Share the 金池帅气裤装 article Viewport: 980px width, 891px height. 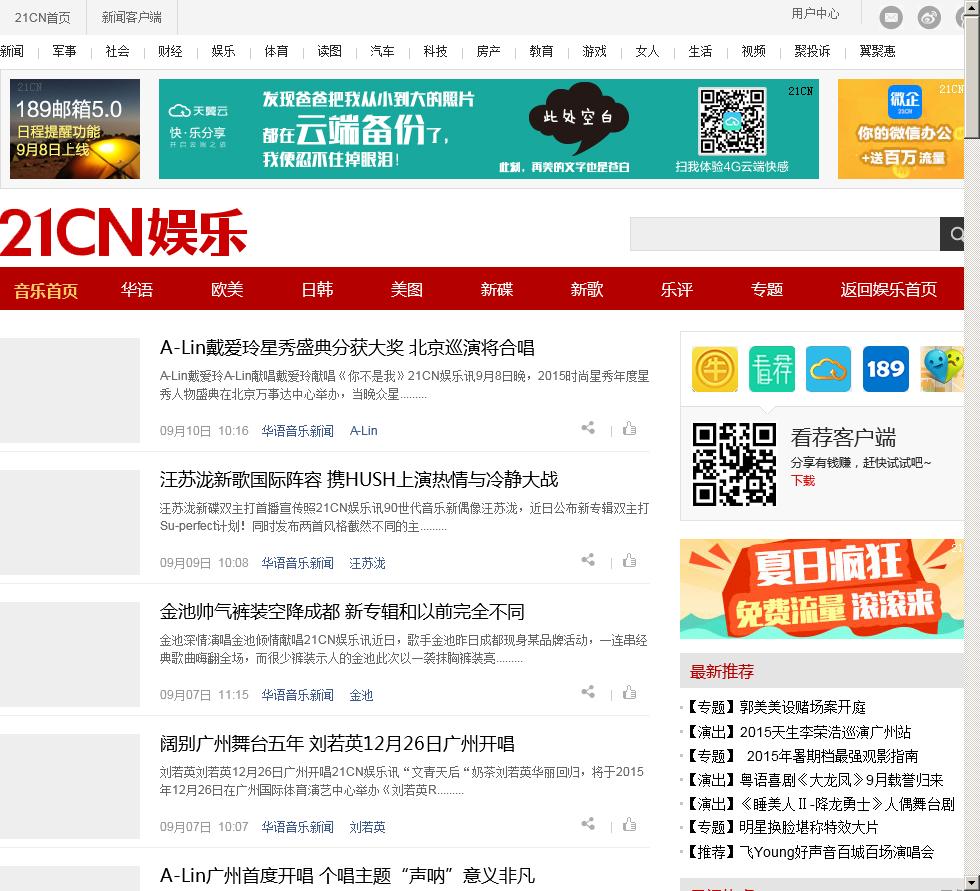click(x=588, y=692)
